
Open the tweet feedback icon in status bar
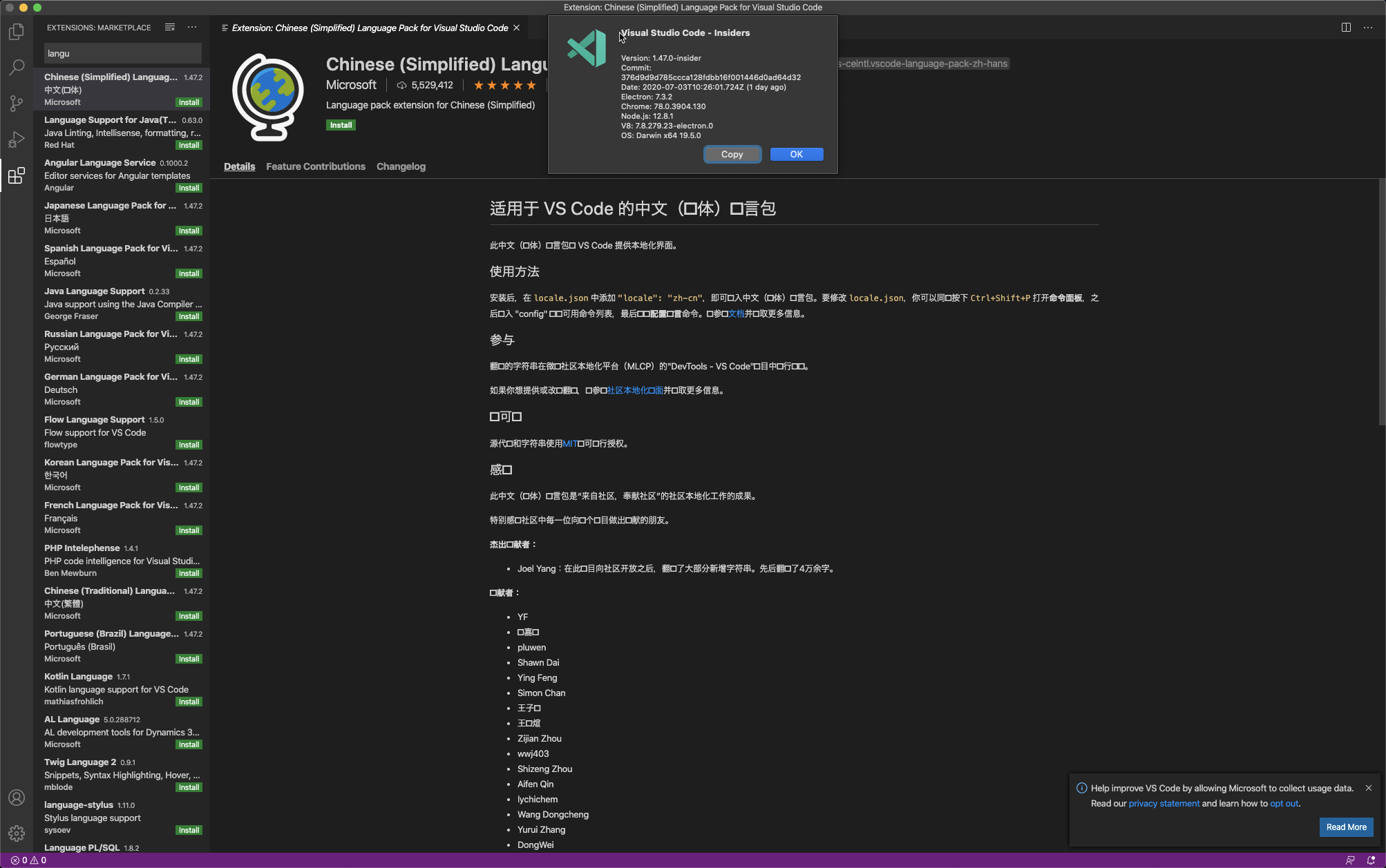(x=1351, y=860)
